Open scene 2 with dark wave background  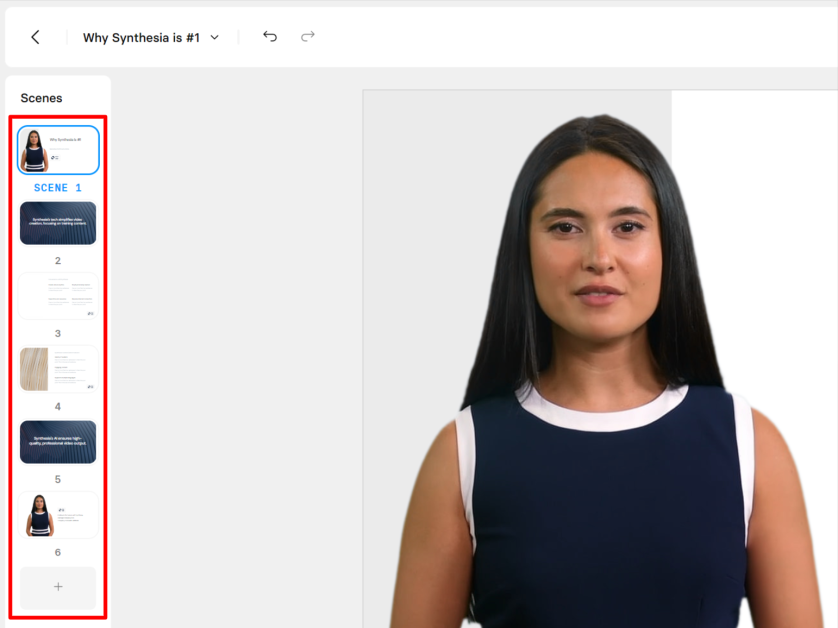(x=58, y=223)
